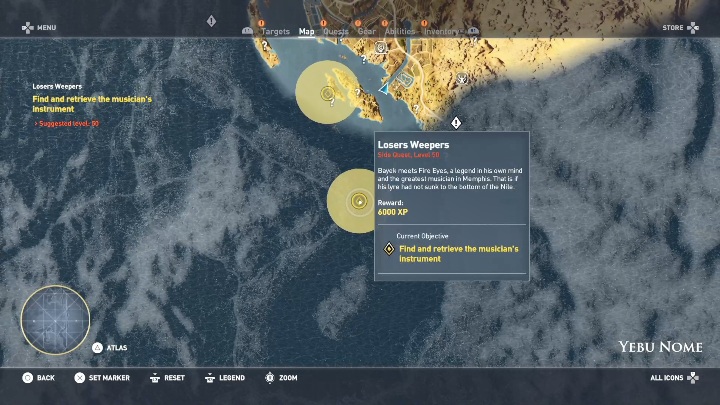The image size is (720, 405).
Task: Select the question mark in the bay water
Action: (x=364, y=59)
